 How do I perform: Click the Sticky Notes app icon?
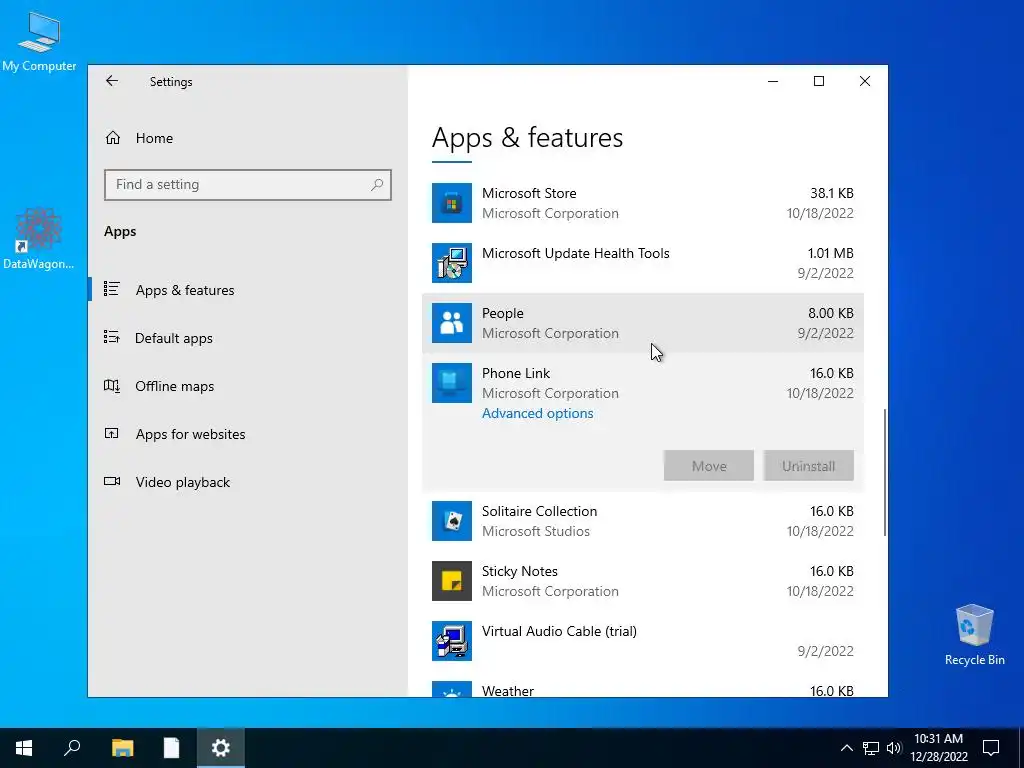click(x=451, y=581)
